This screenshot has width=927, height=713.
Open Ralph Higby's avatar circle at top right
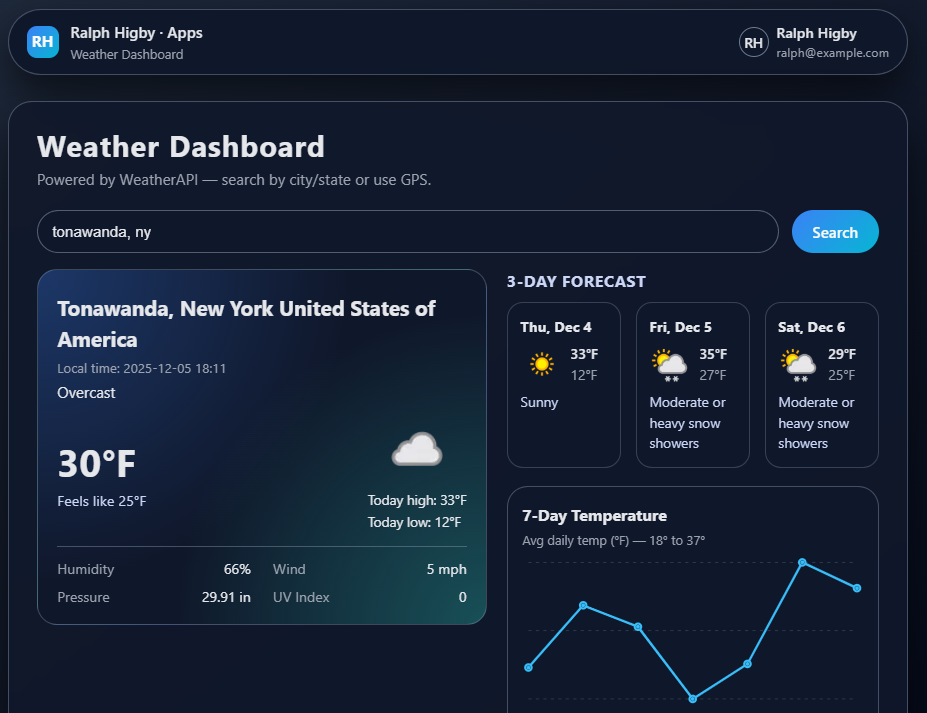pos(753,42)
